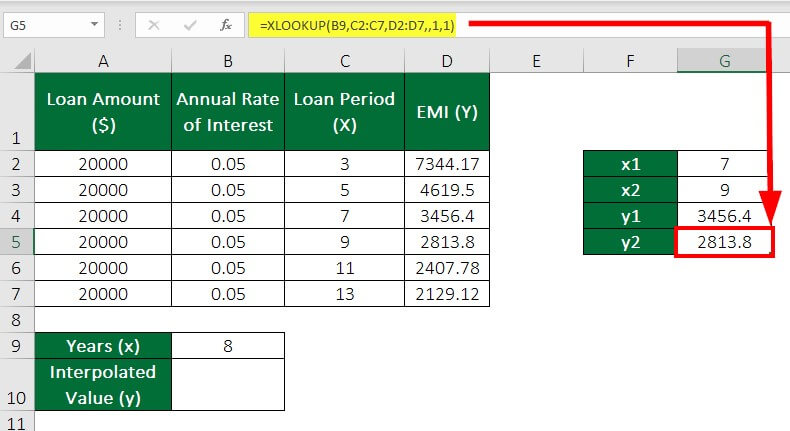Screen dimensions: 790x431
Task: Select column G header
Action: (724, 61)
